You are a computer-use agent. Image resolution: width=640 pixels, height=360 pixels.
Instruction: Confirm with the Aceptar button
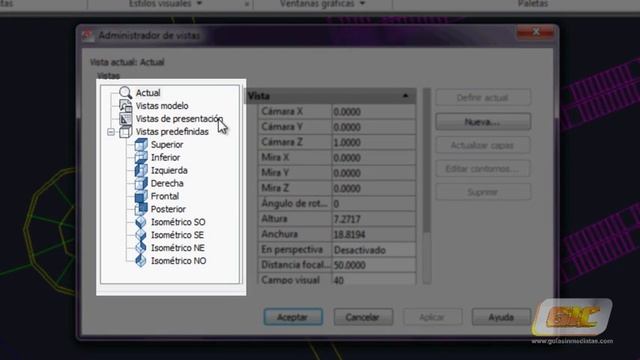[x=293, y=317]
